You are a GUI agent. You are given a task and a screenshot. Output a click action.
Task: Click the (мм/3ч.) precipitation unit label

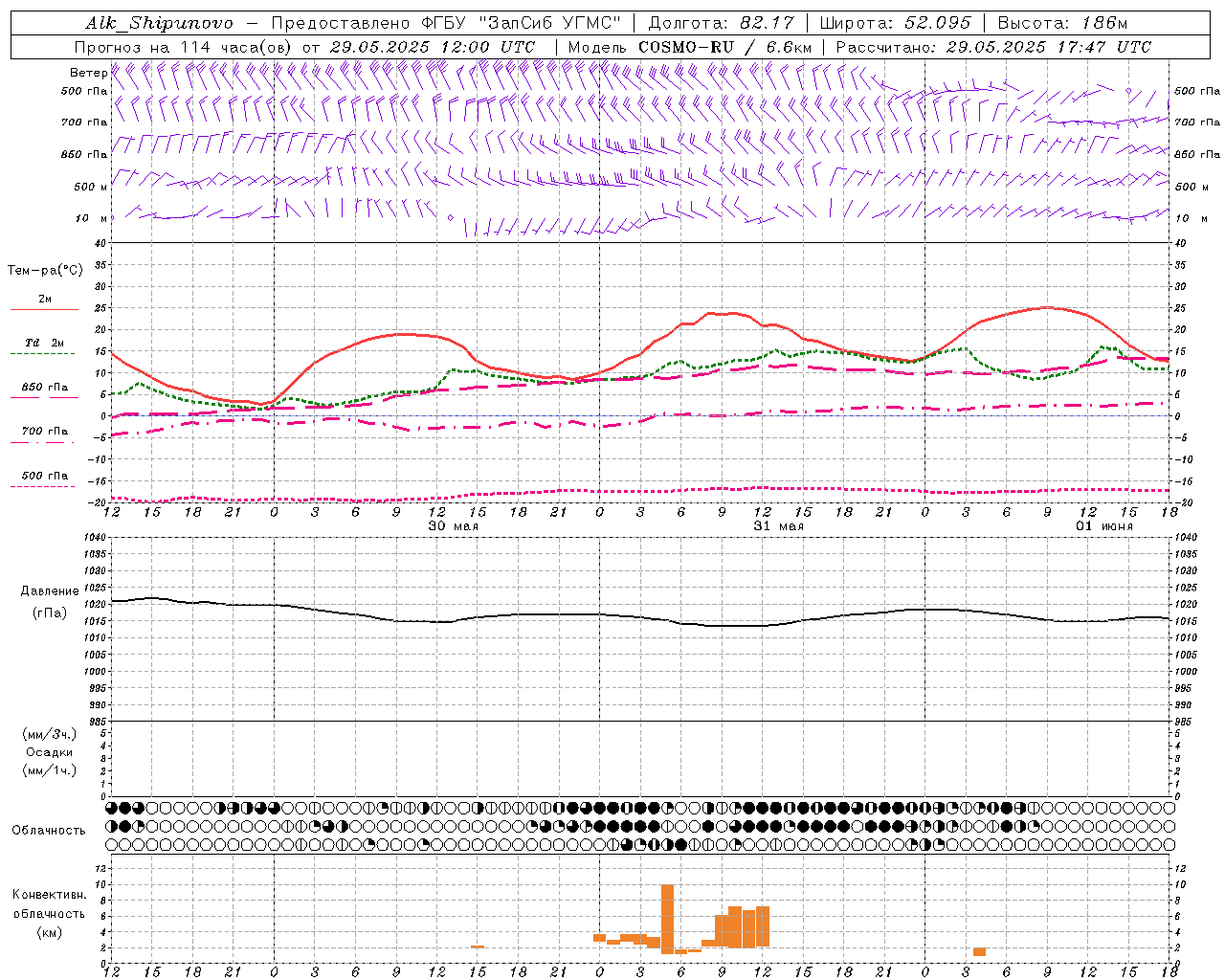click(x=50, y=734)
